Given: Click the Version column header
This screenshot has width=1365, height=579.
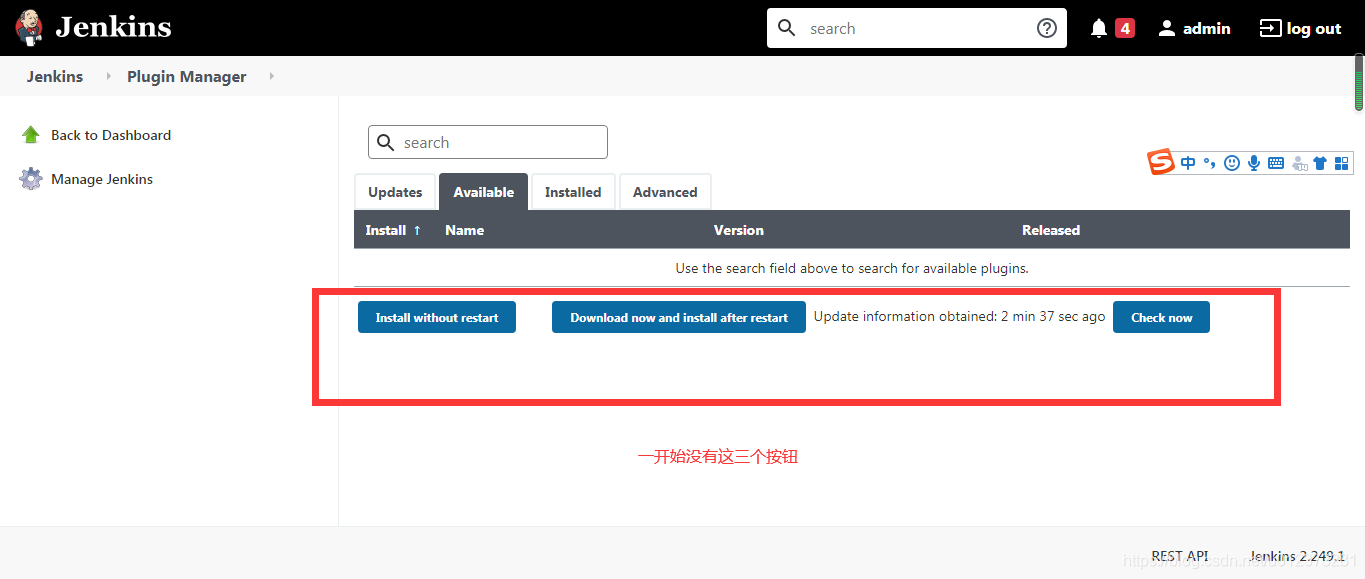Looking at the screenshot, I should point(739,230).
